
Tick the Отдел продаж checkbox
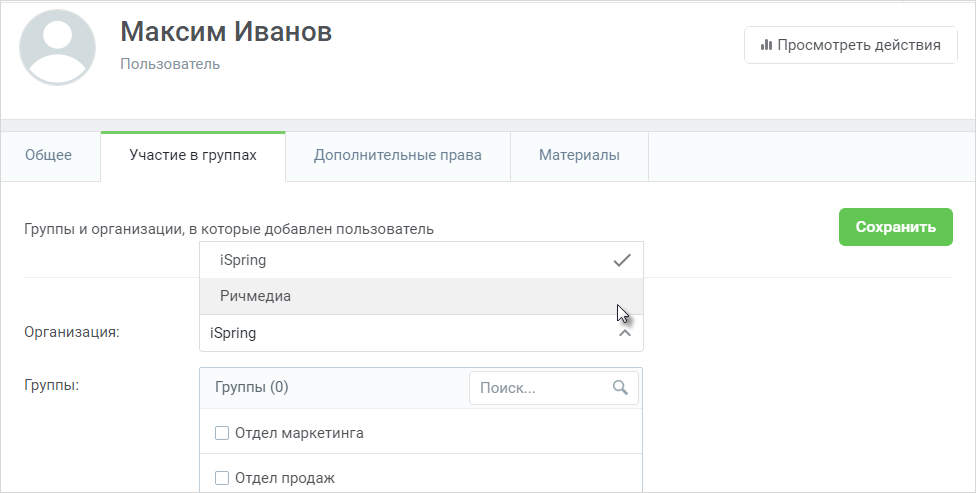coord(222,478)
